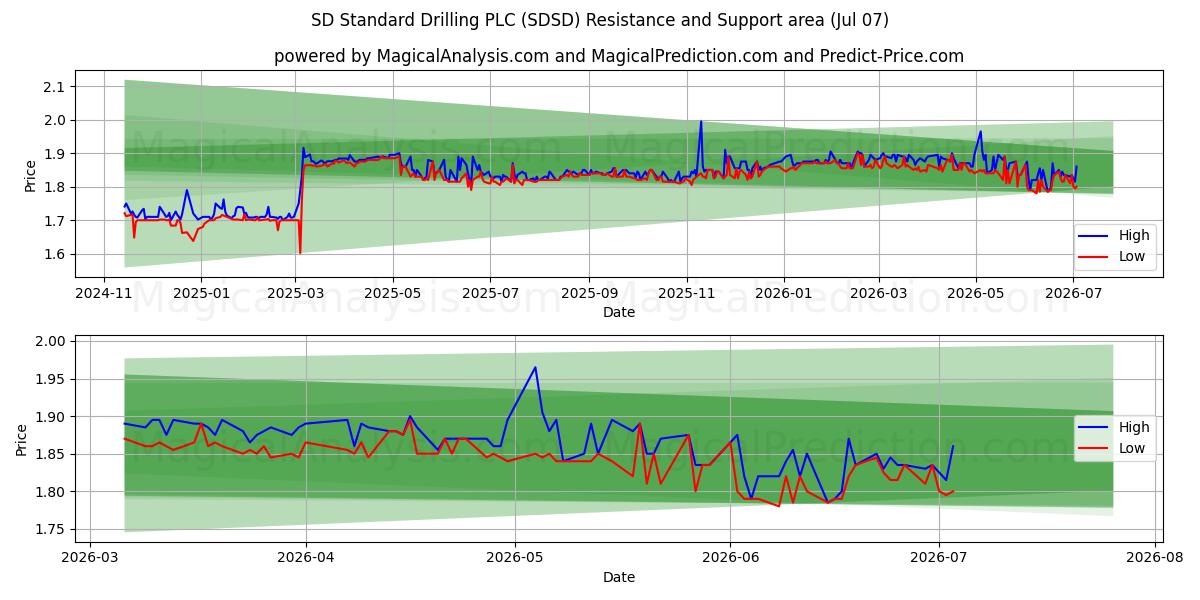Click the '2026-05' label on the top chart x-axis
The height and width of the screenshot is (600, 1200).
tap(976, 296)
